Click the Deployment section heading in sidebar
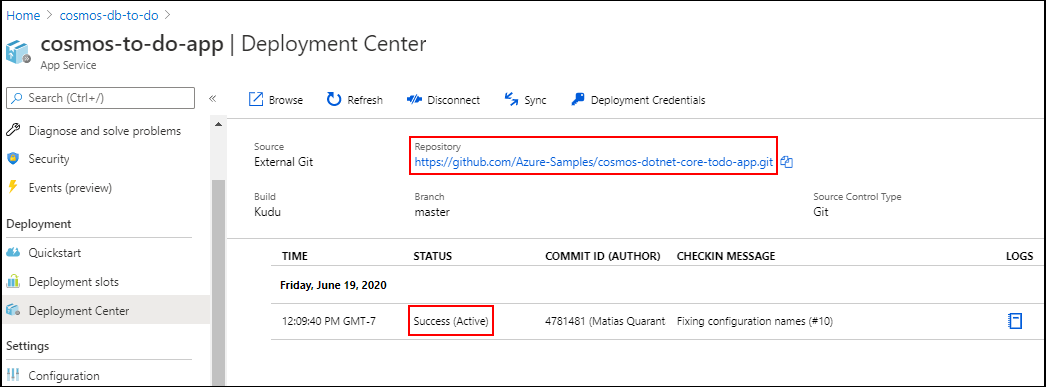The height and width of the screenshot is (387, 1046). 39,224
